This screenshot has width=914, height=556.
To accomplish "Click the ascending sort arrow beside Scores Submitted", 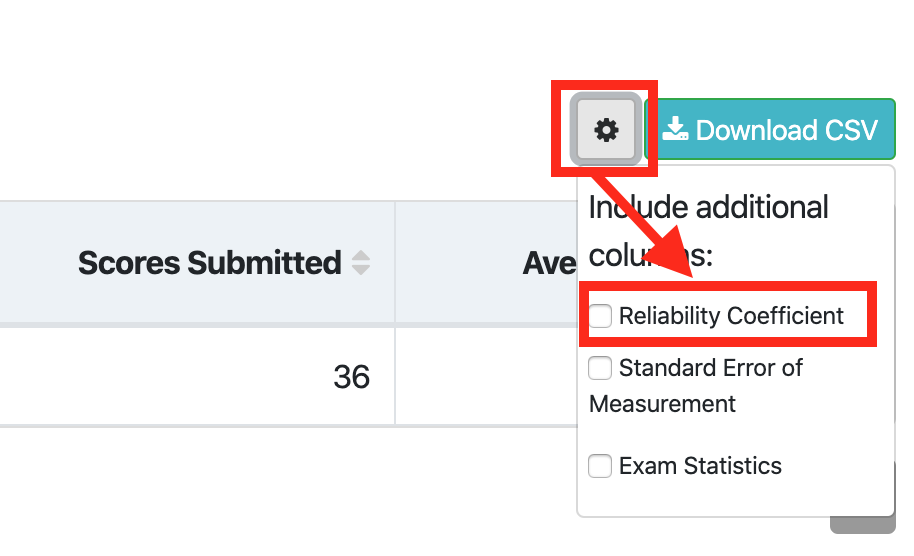I will click(x=361, y=255).
